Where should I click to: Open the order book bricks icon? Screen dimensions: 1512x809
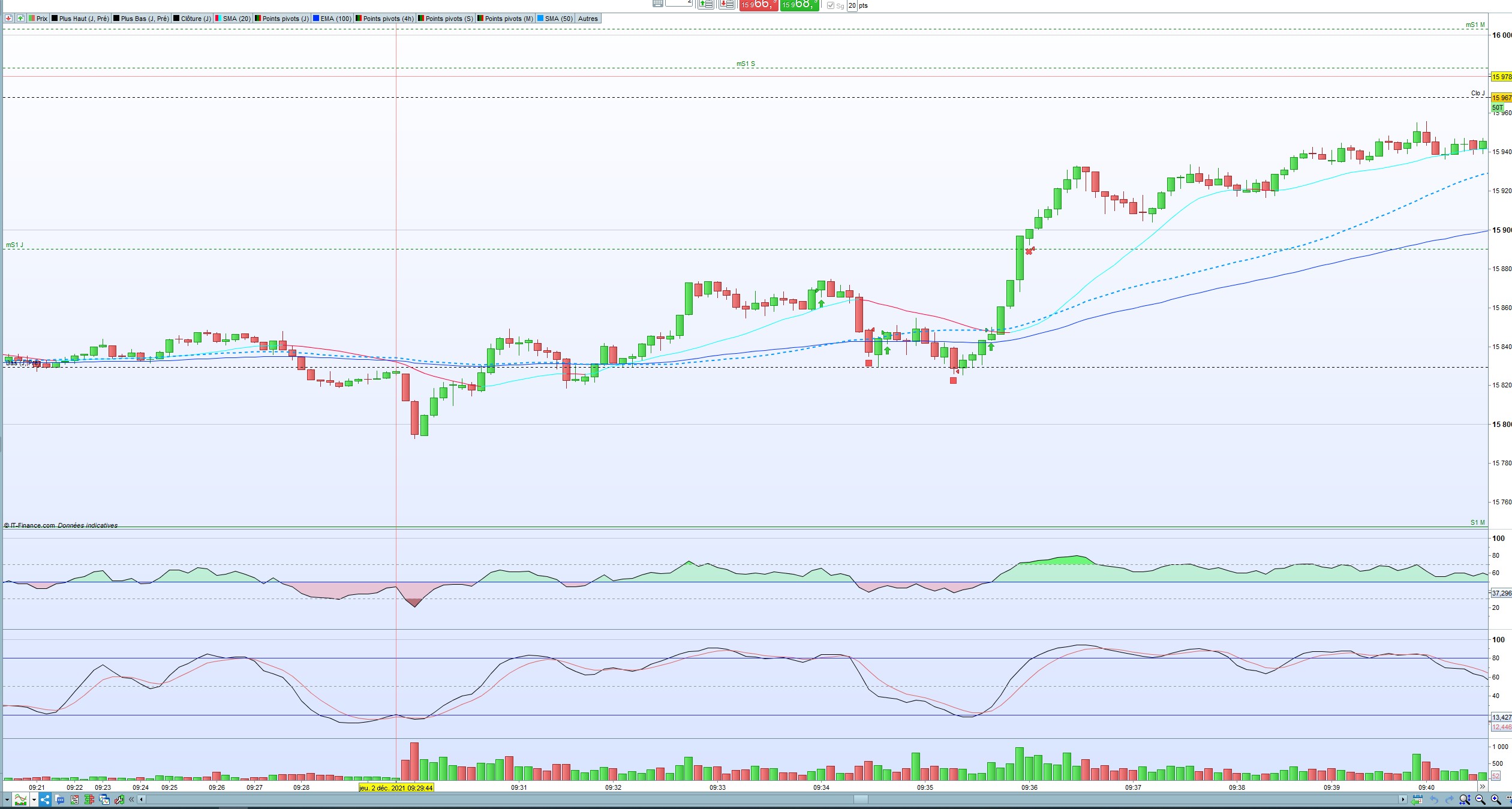click(x=89, y=799)
